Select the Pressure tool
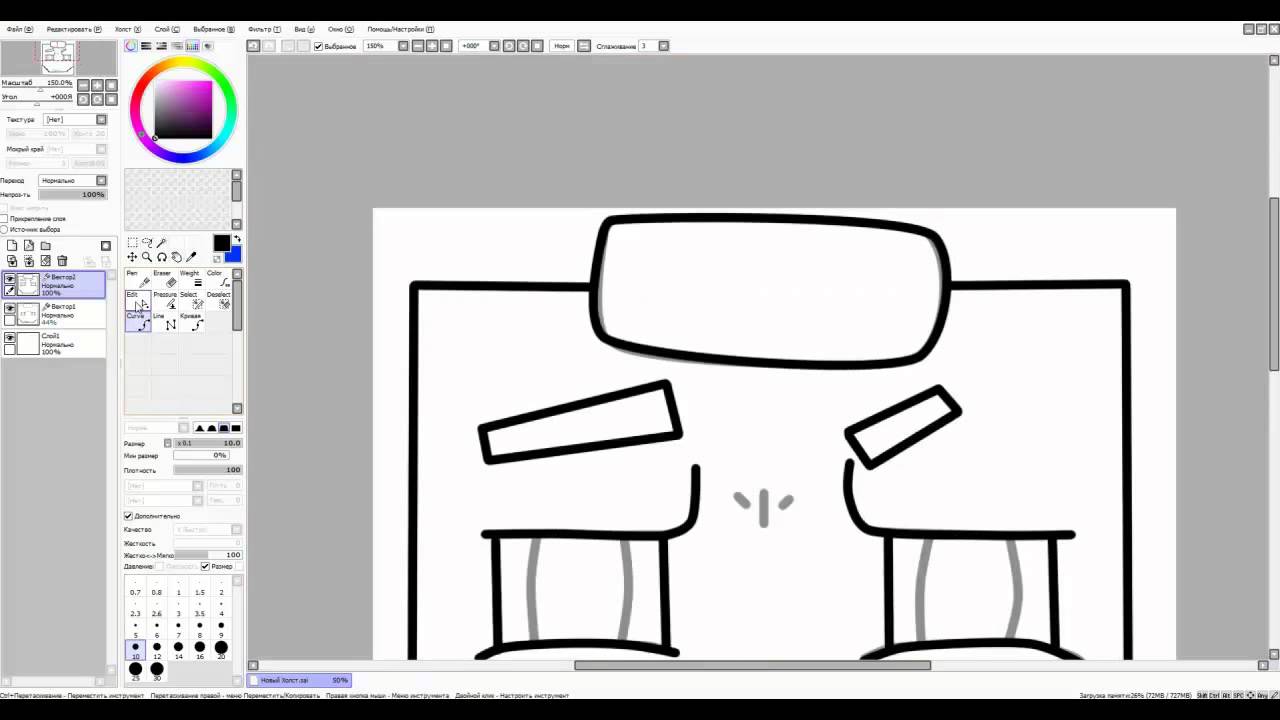Screen dimensions: 1280x720 (x=164, y=300)
